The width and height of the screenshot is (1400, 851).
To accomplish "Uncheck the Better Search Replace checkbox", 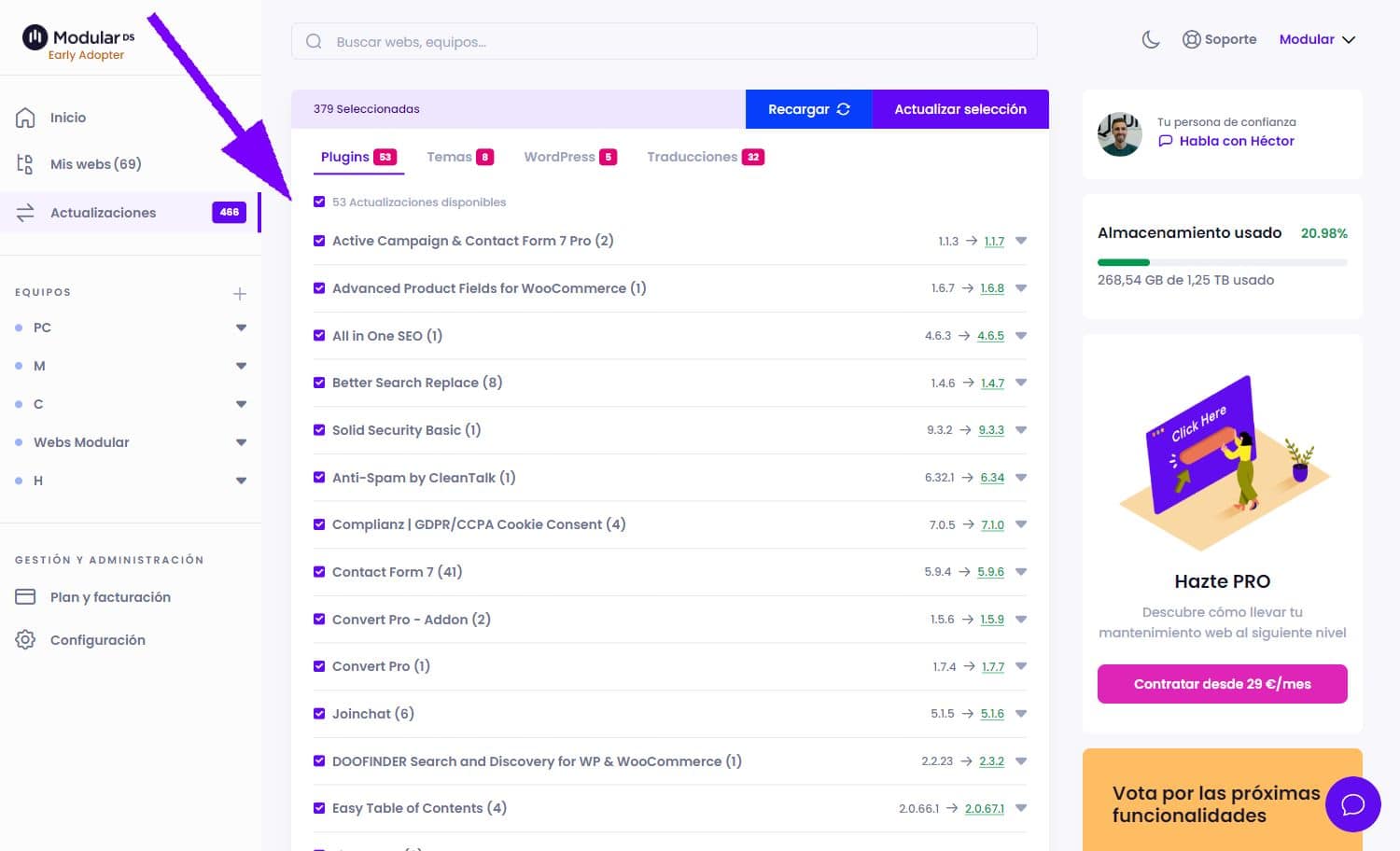I will [319, 383].
